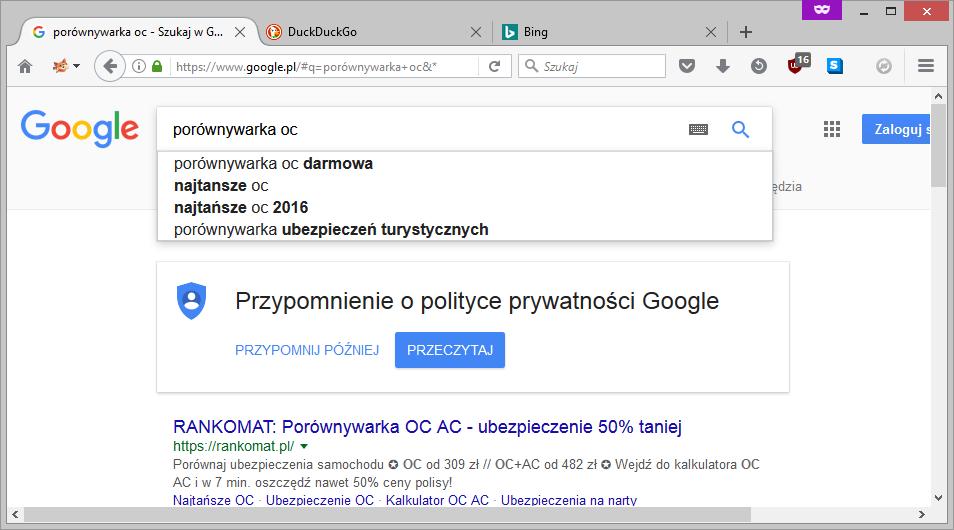Open the fox icon extension menu

coord(66,66)
